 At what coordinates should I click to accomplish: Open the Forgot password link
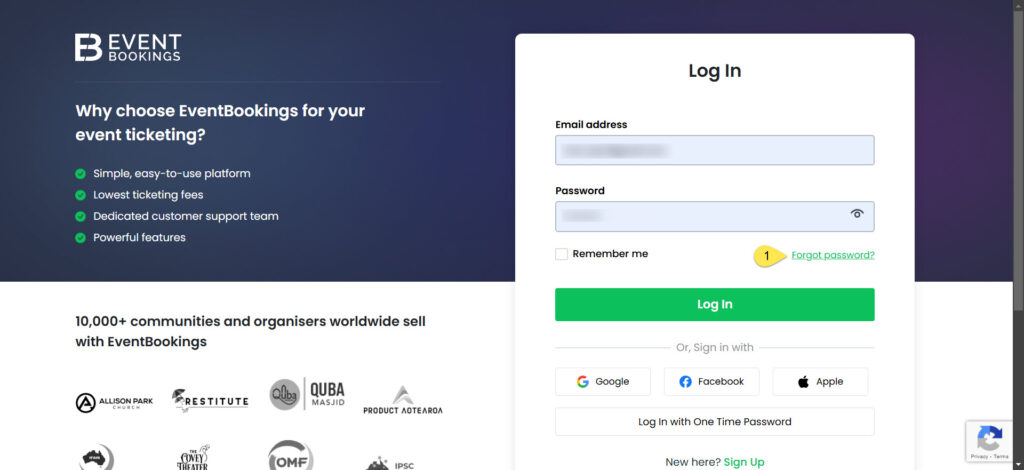pos(833,255)
